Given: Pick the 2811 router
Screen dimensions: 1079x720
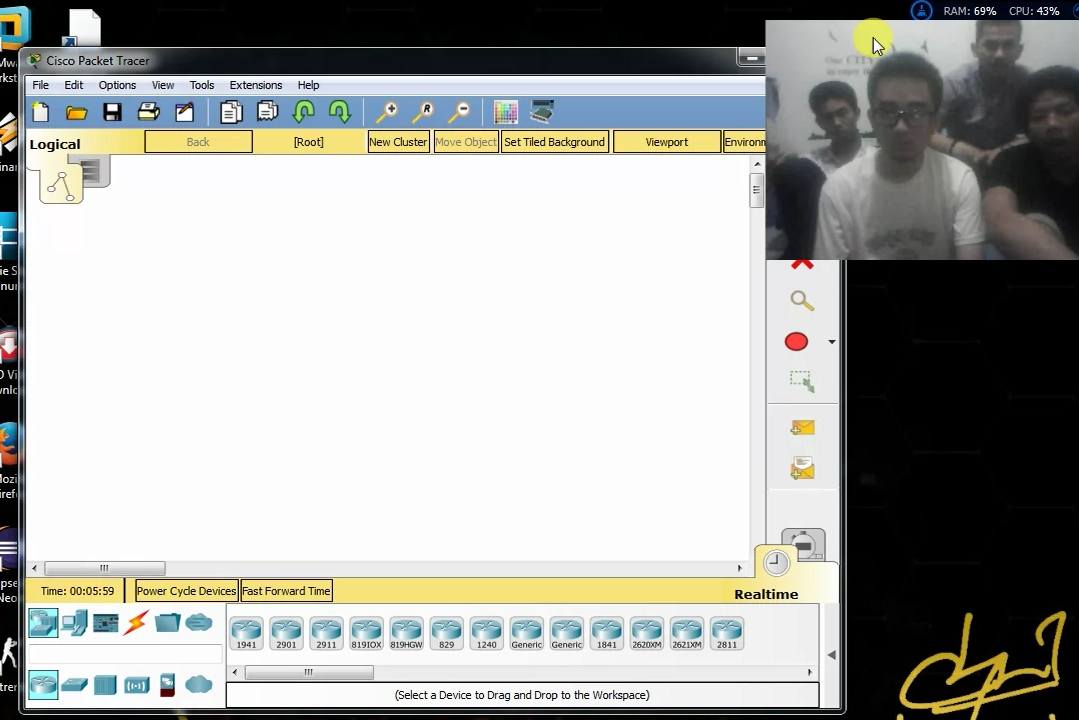Looking at the screenshot, I should pyautogui.click(x=727, y=633).
